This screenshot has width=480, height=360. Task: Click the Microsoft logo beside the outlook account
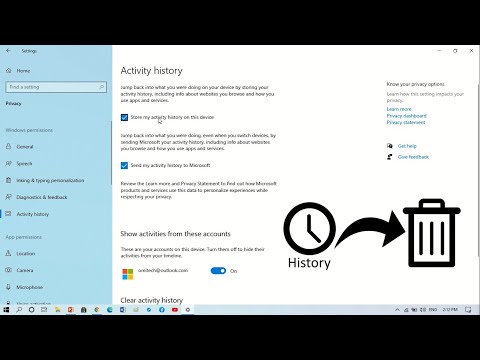(x=128, y=274)
